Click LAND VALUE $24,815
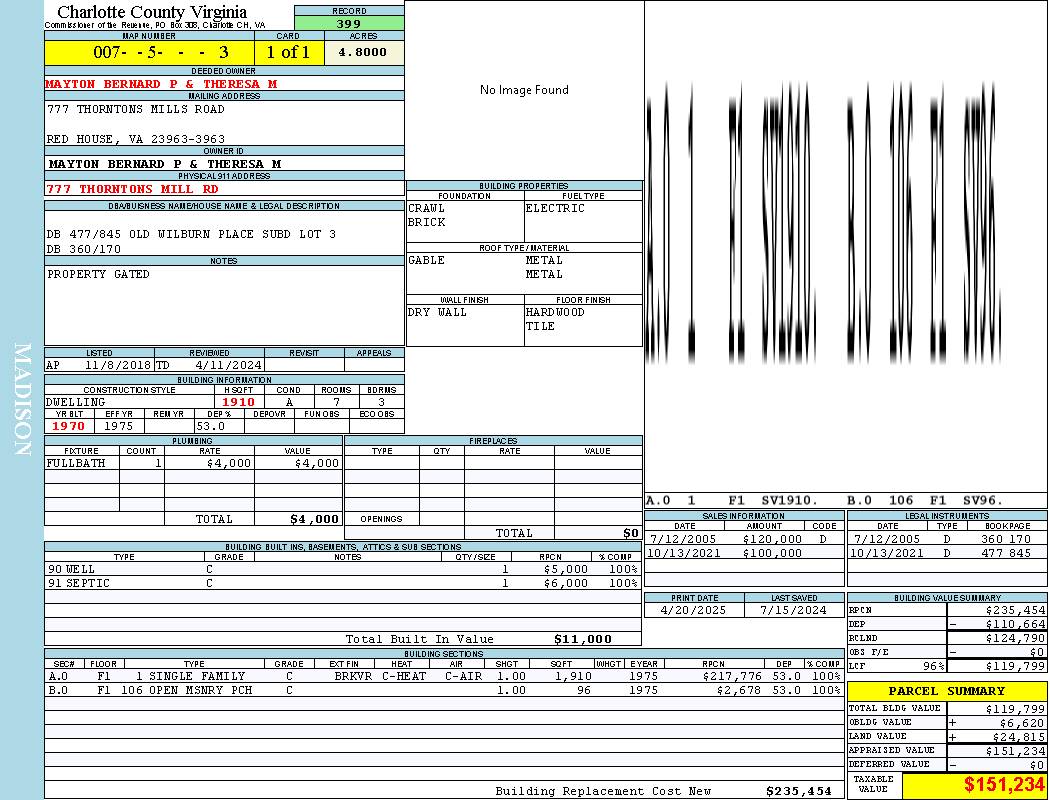 1019,737
